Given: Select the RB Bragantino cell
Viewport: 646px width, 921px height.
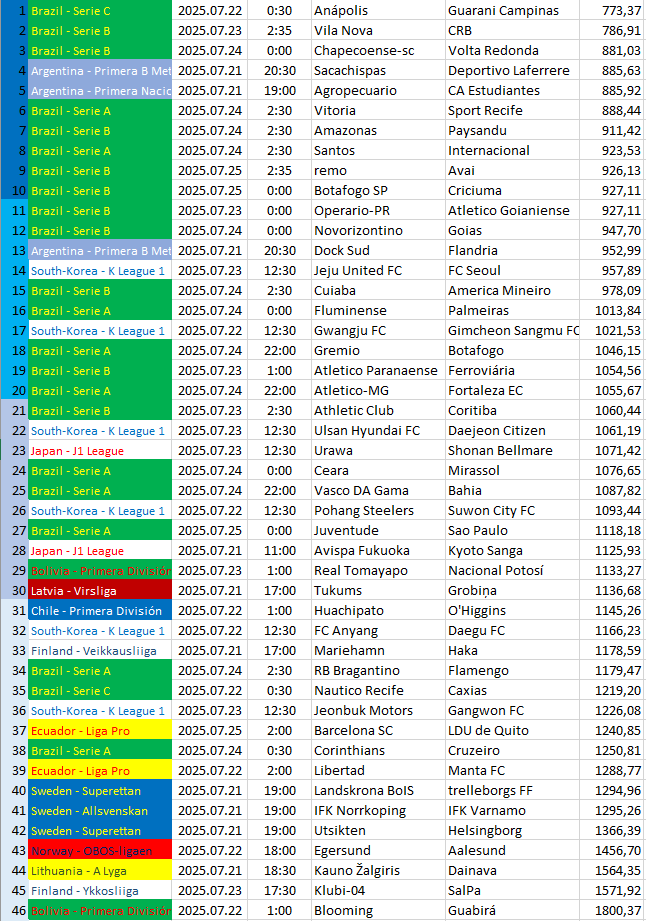Looking at the screenshot, I should pos(378,670).
